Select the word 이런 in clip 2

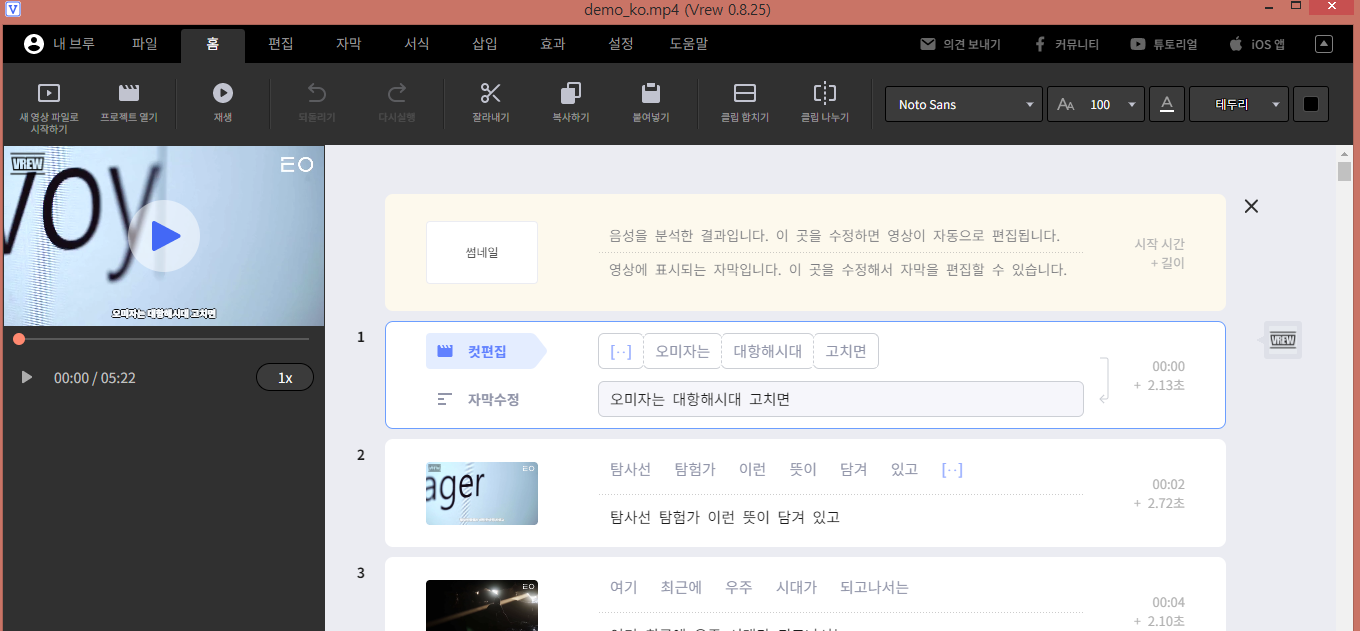(753, 469)
